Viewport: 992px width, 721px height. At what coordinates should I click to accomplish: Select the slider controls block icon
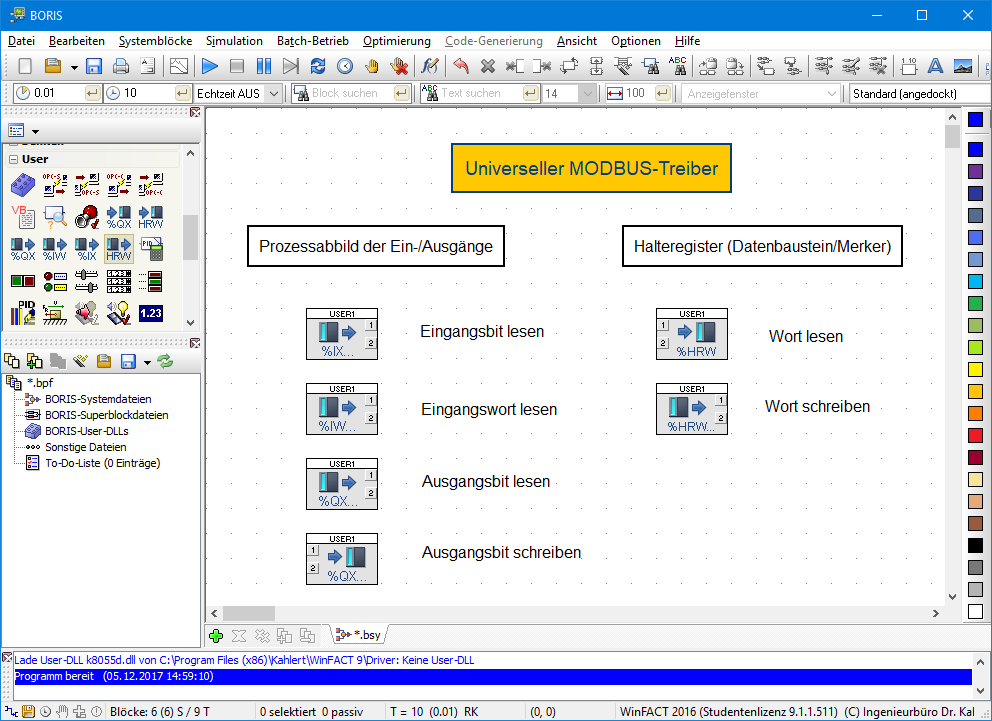[87, 281]
